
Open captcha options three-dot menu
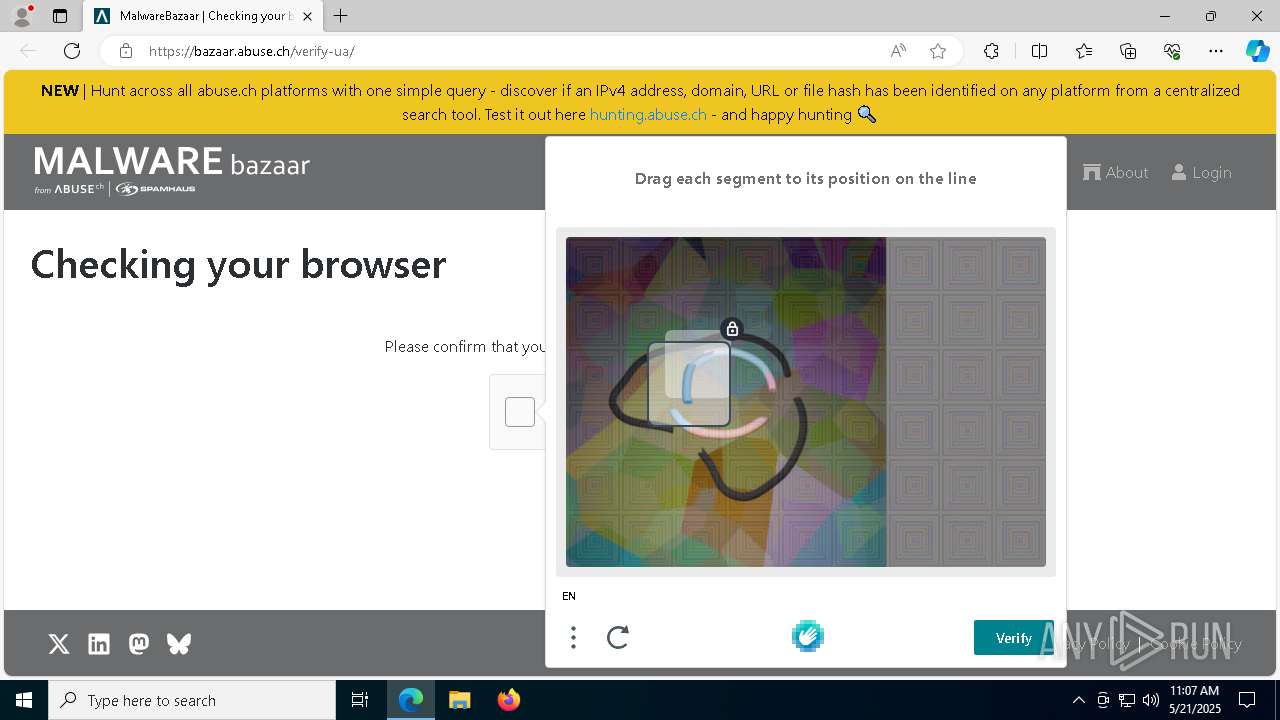click(573, 637)
